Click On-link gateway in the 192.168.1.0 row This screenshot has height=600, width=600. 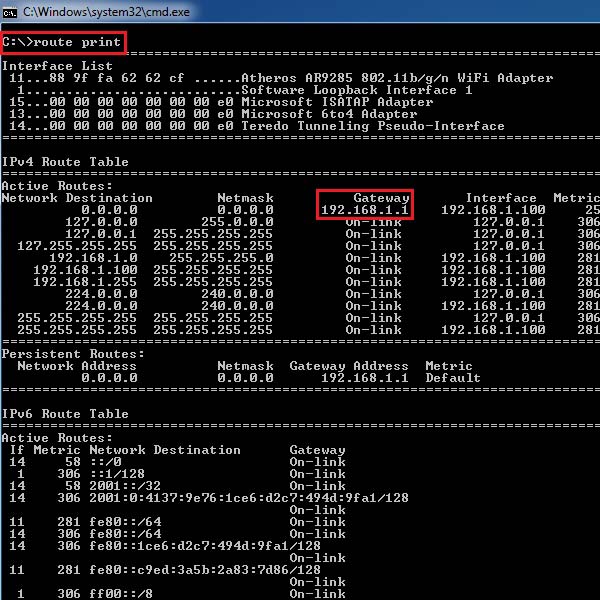(373, 258)
